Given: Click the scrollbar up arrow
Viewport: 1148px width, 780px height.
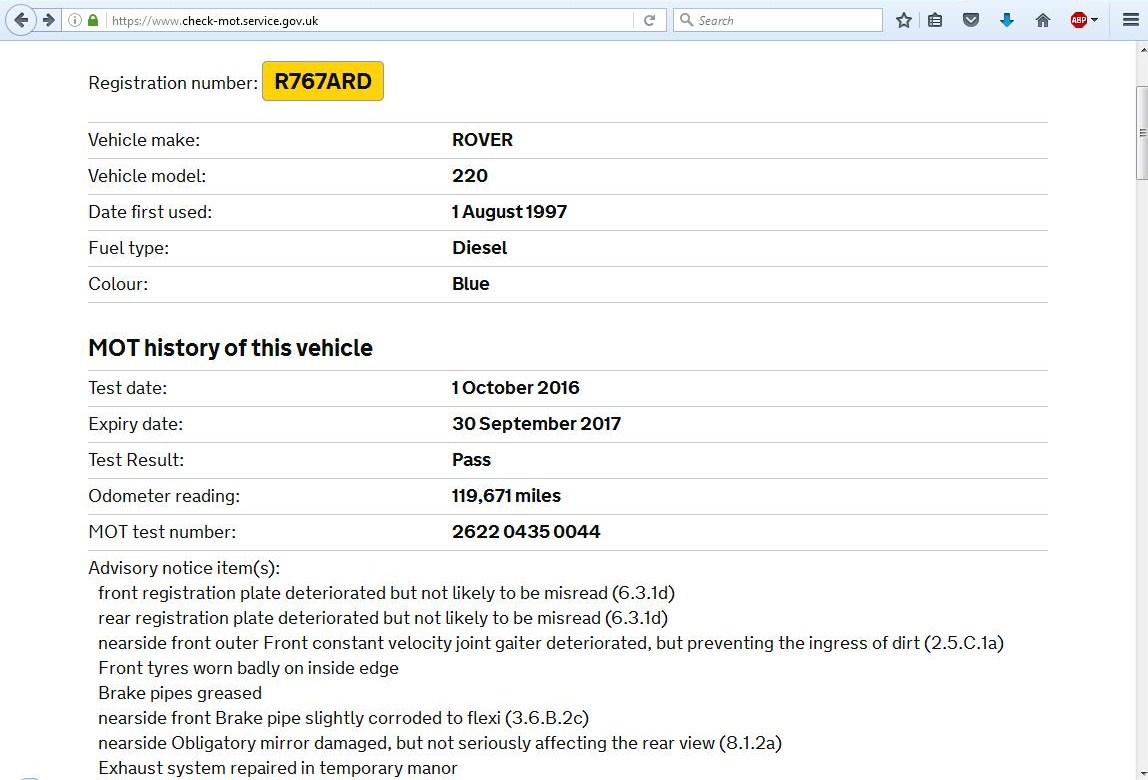Looking at the screenshot, I should pyautogui.click(x=1142, y=50).
